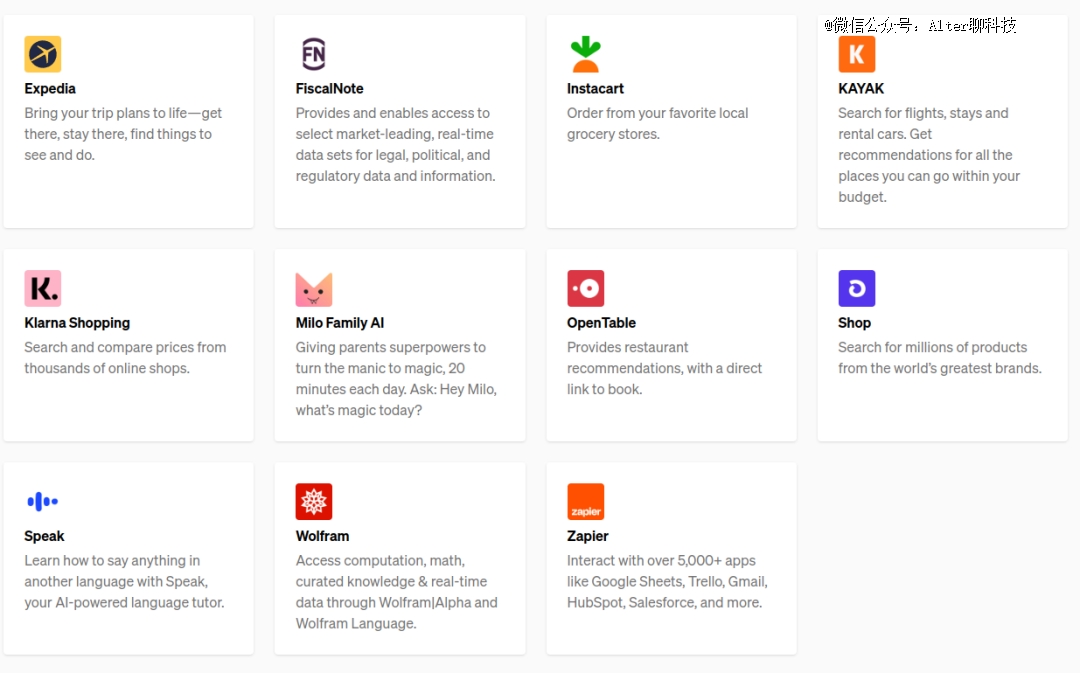
Task: Click the red OpenTable logo icon
Action: click(x=585, y=288)
